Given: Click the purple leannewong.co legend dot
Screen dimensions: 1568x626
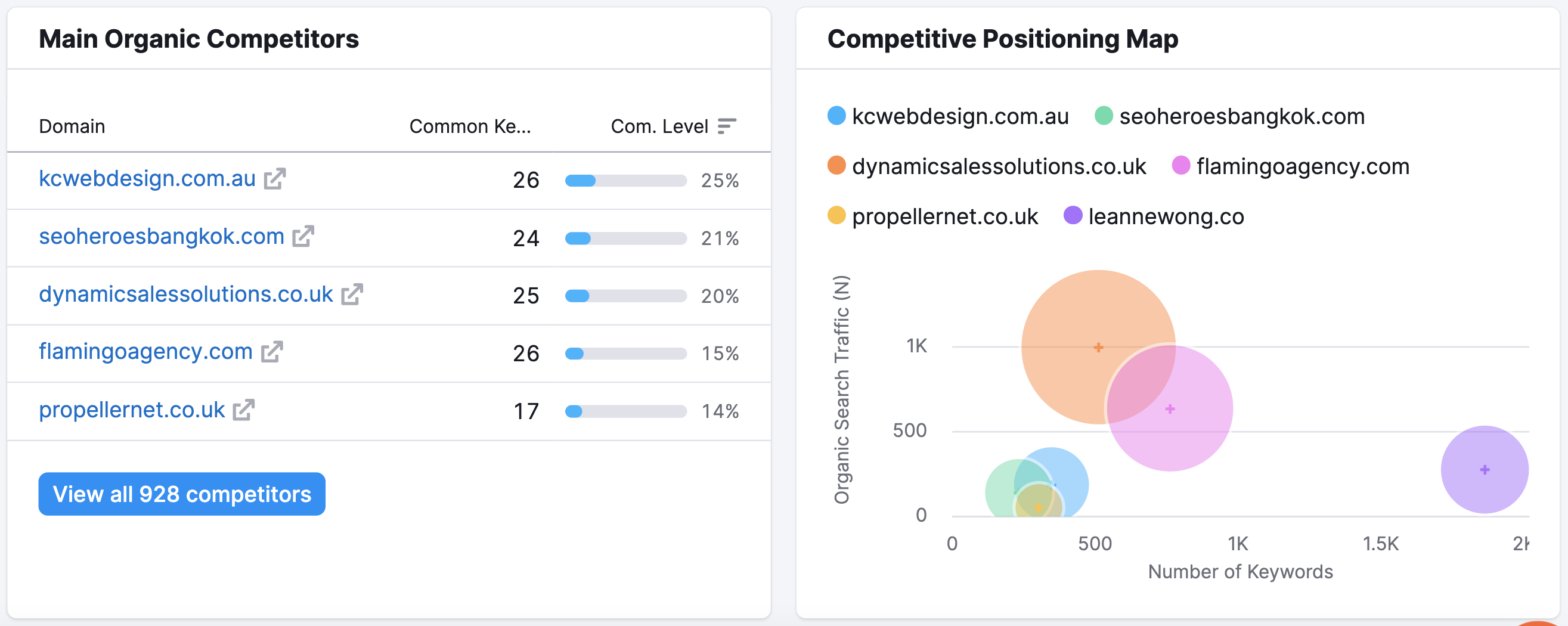Looking at the screenshot, I should tap(1074, 216).
